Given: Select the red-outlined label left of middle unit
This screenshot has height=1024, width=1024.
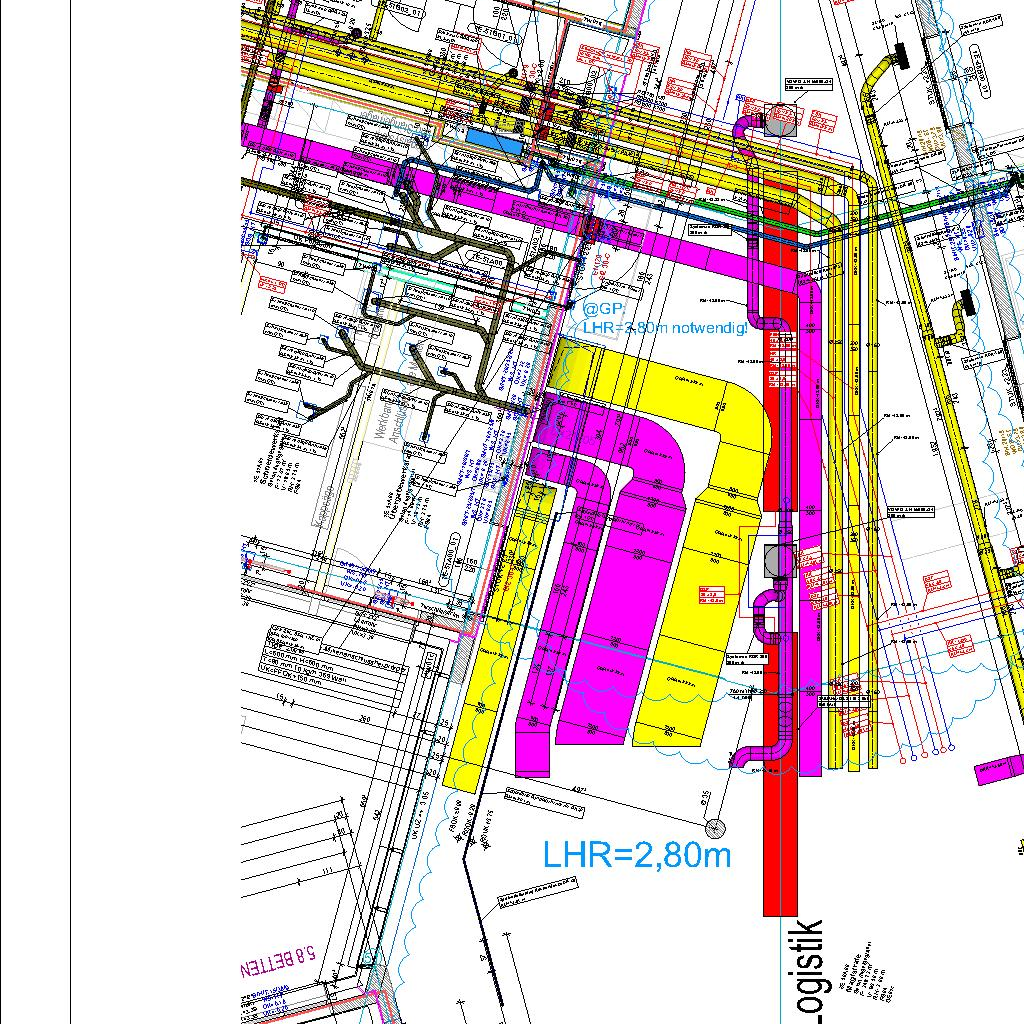Looking at the screenshot, I should point(712,594).
